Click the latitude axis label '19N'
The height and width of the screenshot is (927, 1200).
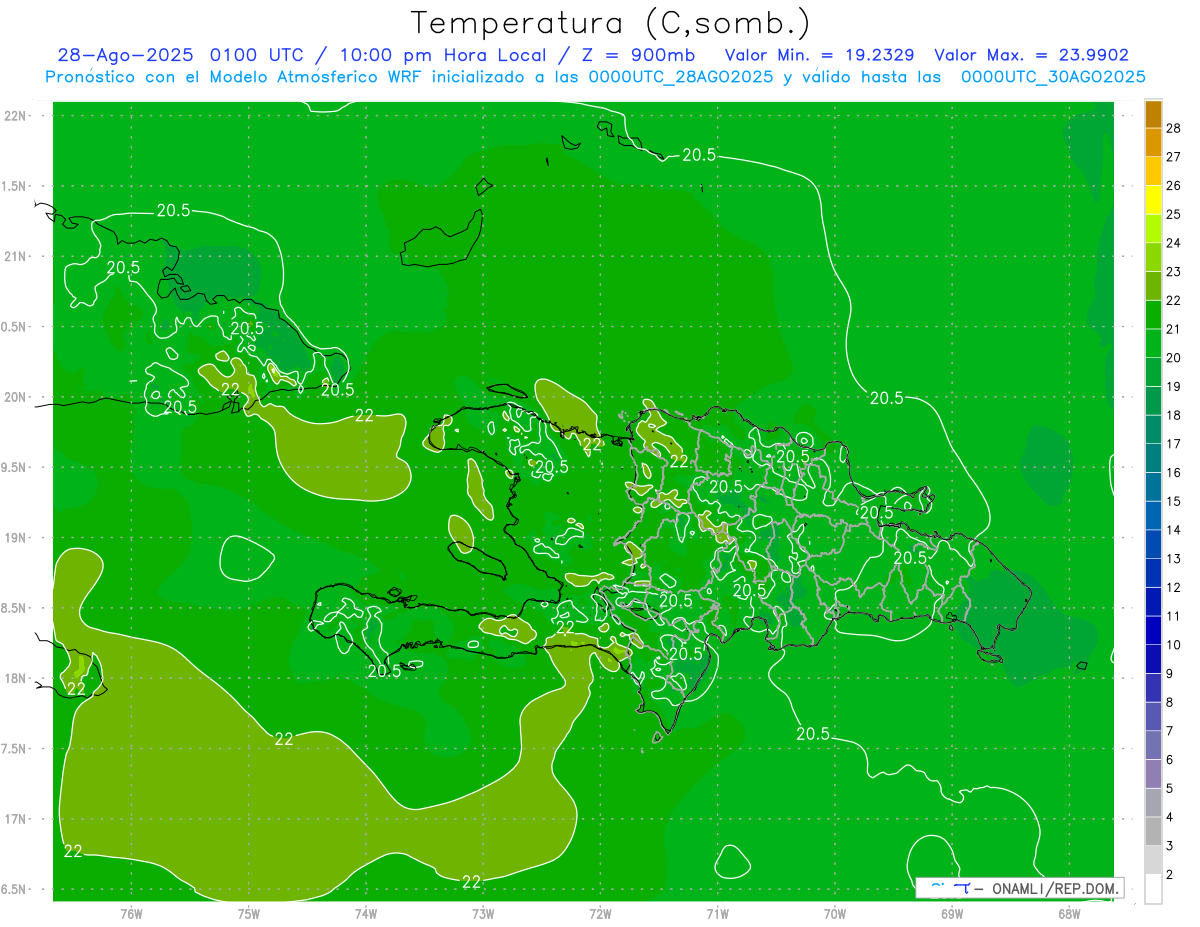pyautogui.click(x=14, y=537)
